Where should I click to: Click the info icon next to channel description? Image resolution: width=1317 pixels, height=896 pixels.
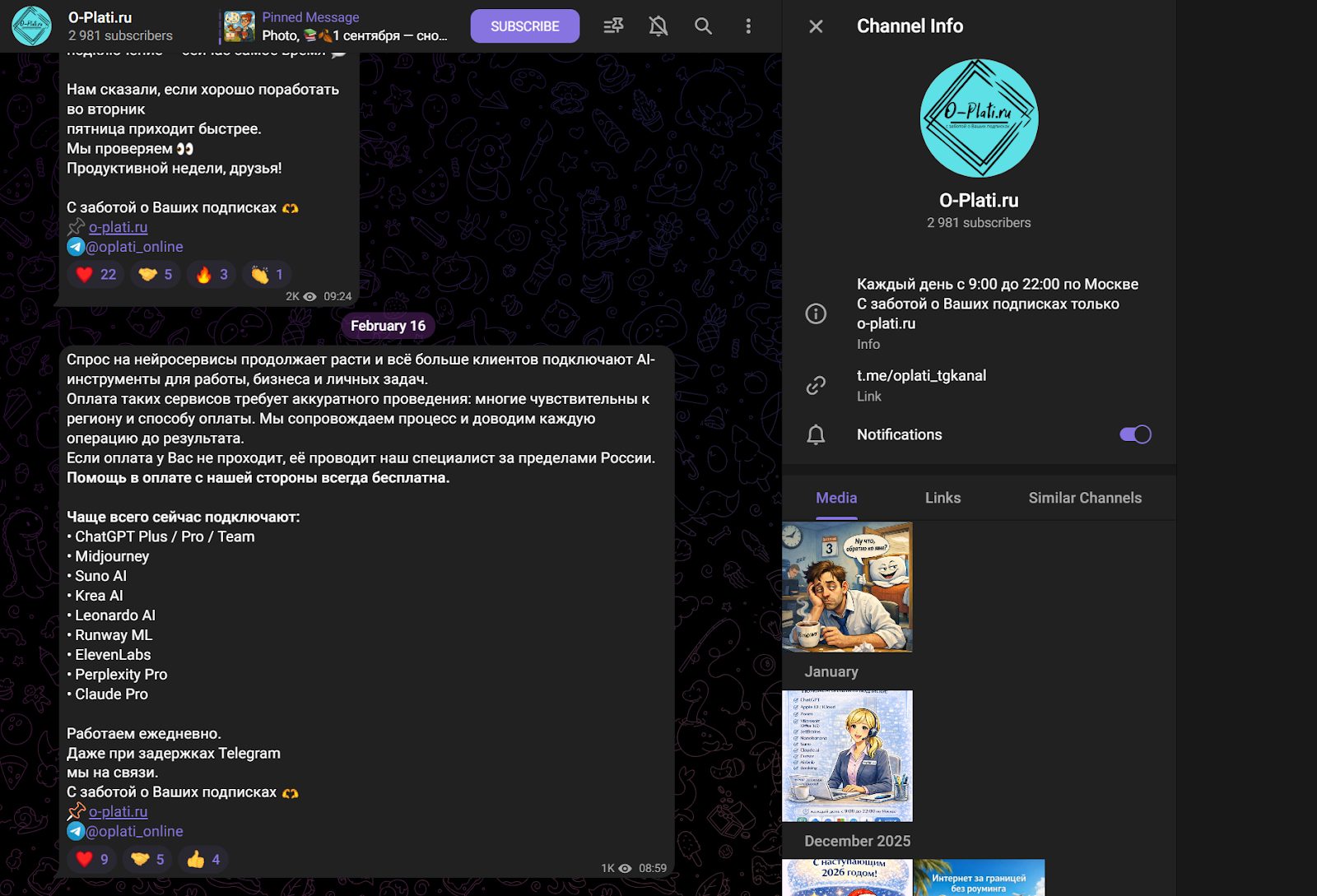[816, 313]
